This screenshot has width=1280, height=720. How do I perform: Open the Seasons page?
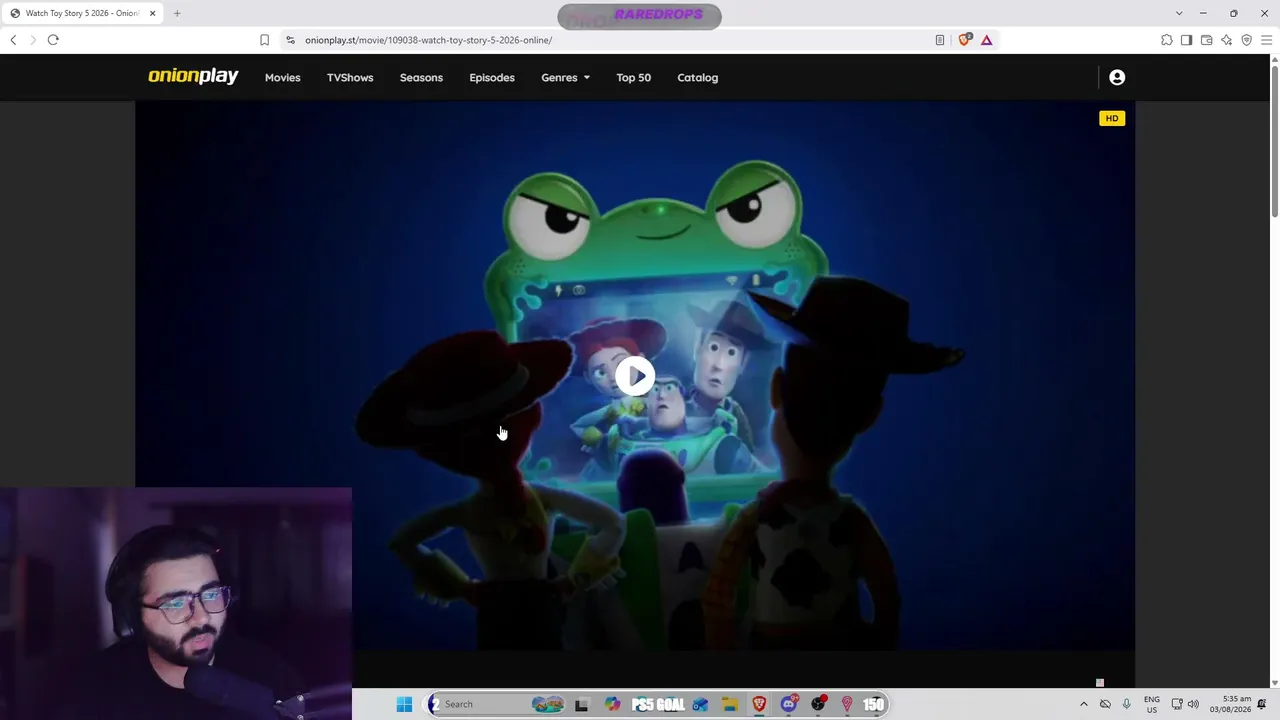click(421, 77)
